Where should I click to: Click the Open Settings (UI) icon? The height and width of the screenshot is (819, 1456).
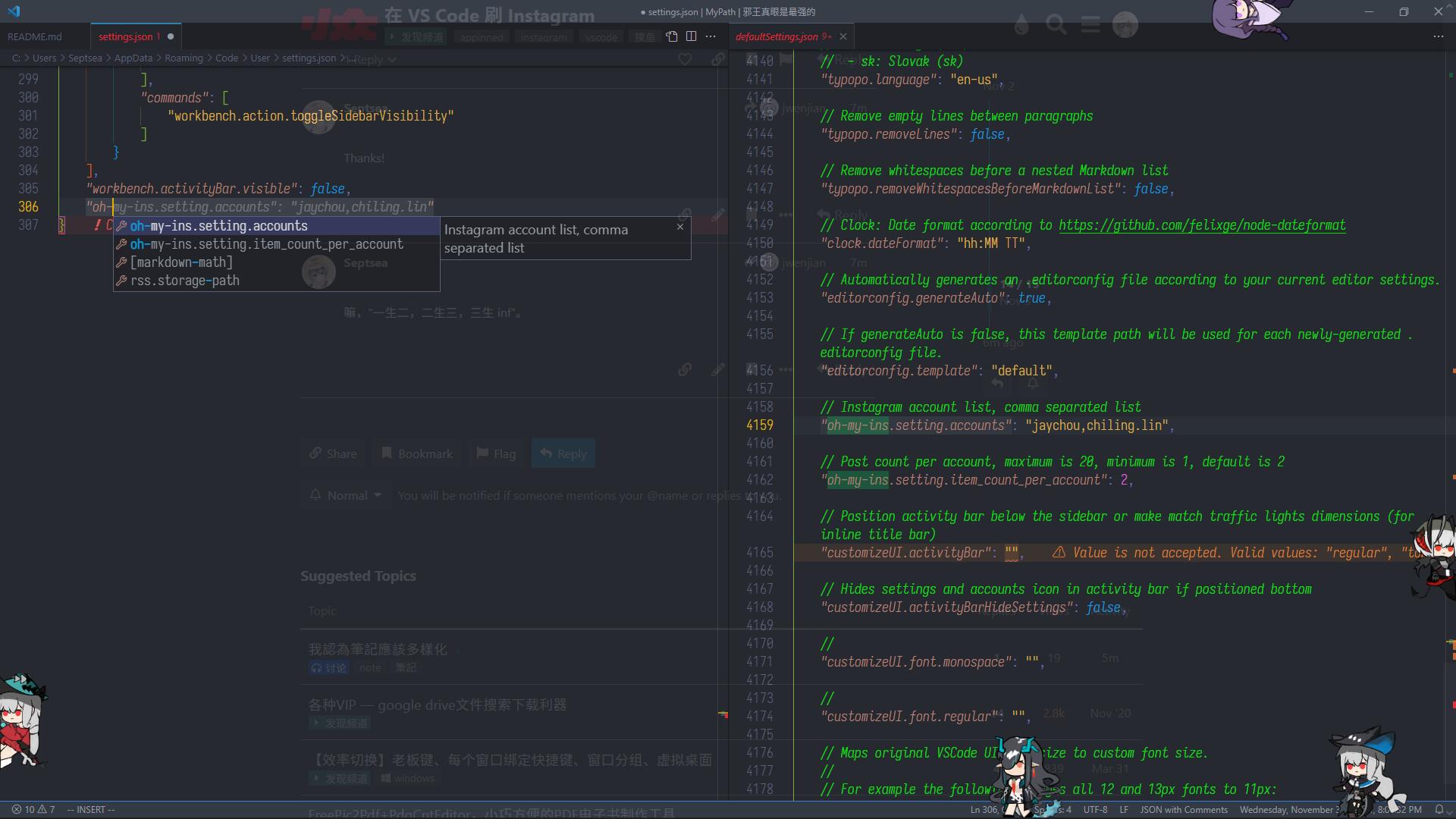pos(671,36)
